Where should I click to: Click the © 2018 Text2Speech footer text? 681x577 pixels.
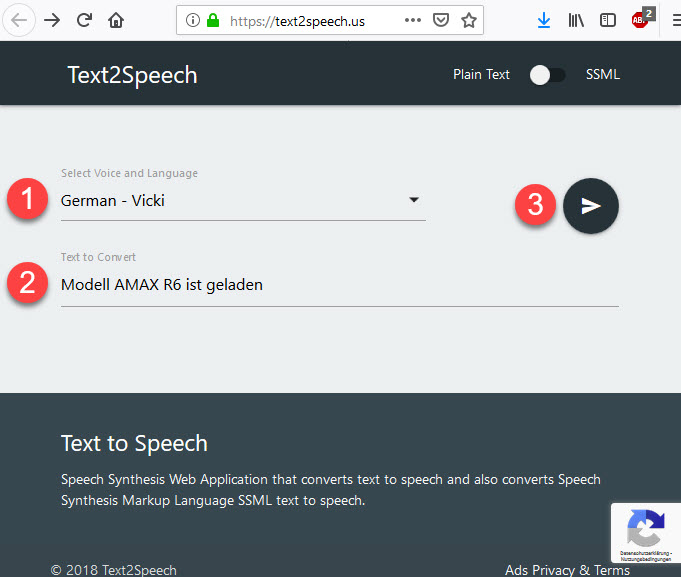[114, 569]
